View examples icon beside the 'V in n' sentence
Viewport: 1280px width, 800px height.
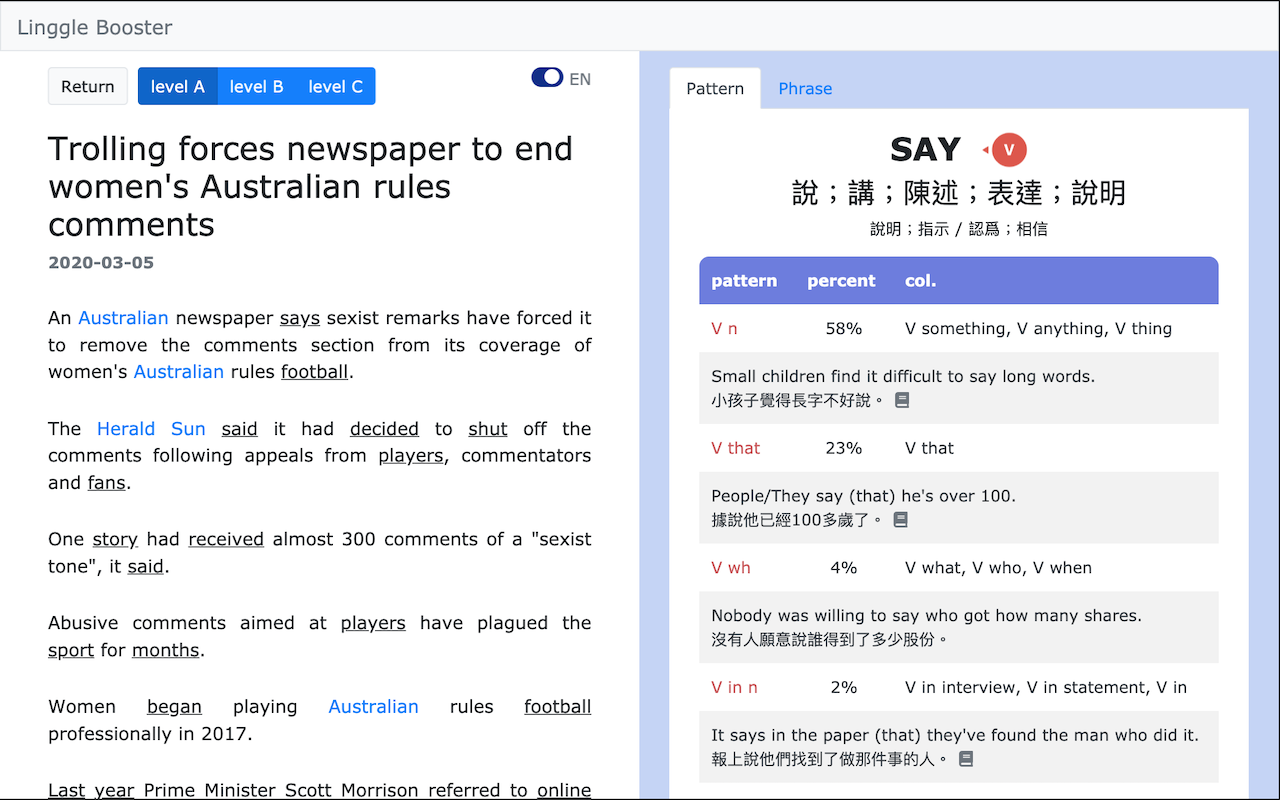pyautogui.click(x=964, y=758)
